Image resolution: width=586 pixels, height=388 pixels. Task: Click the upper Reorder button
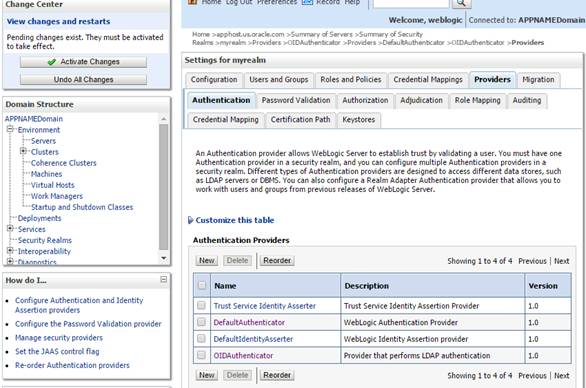click(277, 261)
